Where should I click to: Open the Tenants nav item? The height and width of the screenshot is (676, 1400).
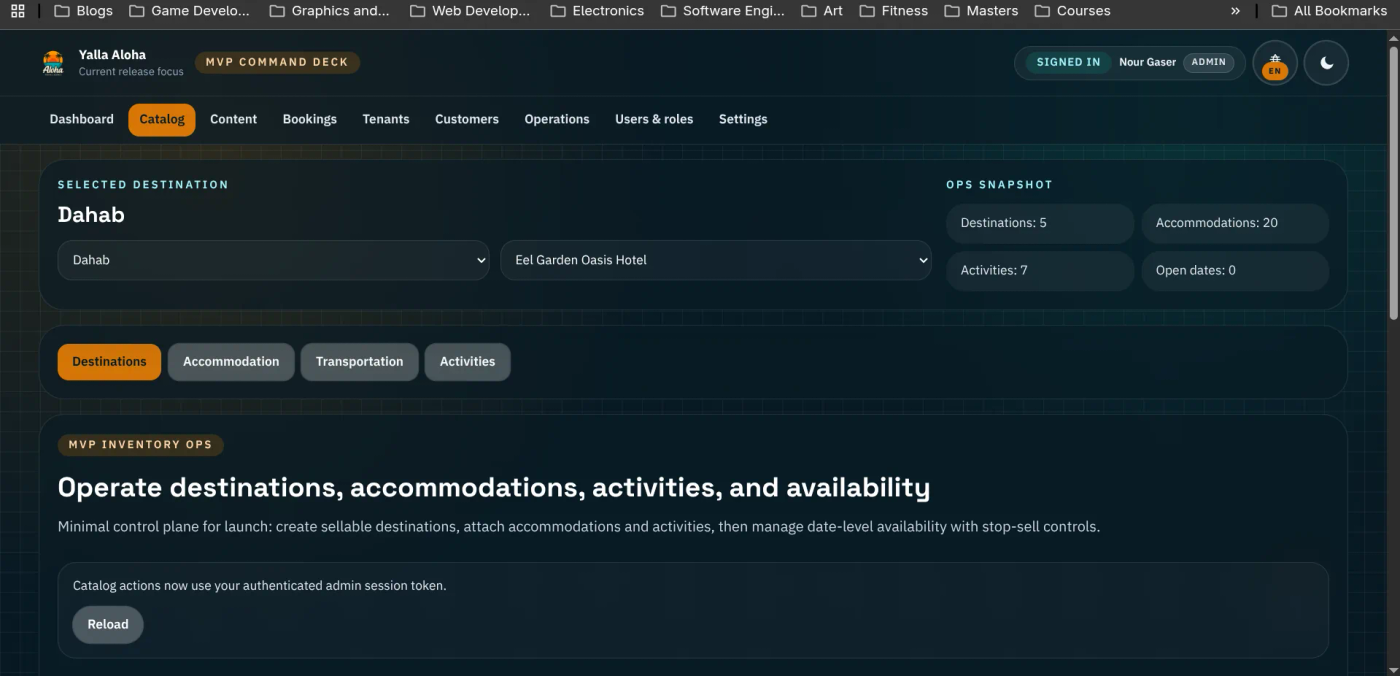tap(386, 119)
